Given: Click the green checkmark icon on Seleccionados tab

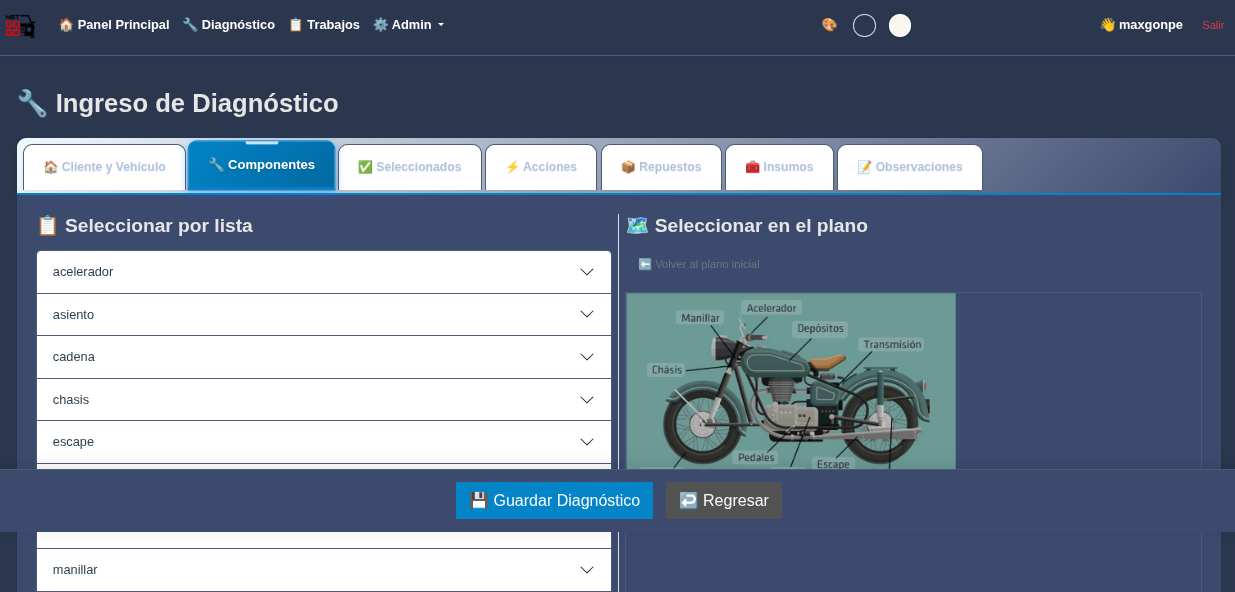Looking at the screenshot, I should click(x=365, y=166).
